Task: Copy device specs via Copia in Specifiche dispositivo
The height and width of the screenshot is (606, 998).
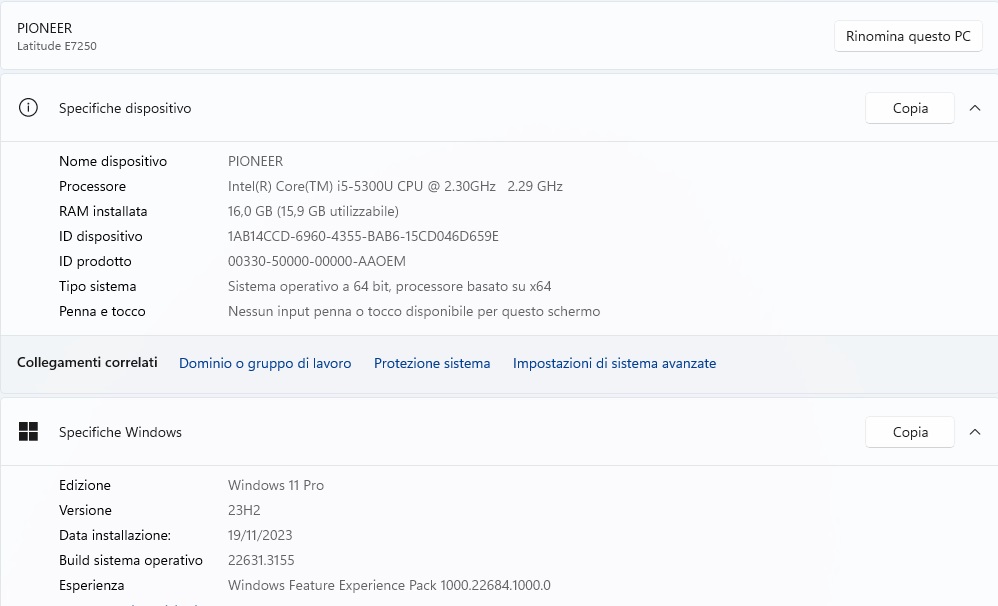Action: click(x=910, y=108)
